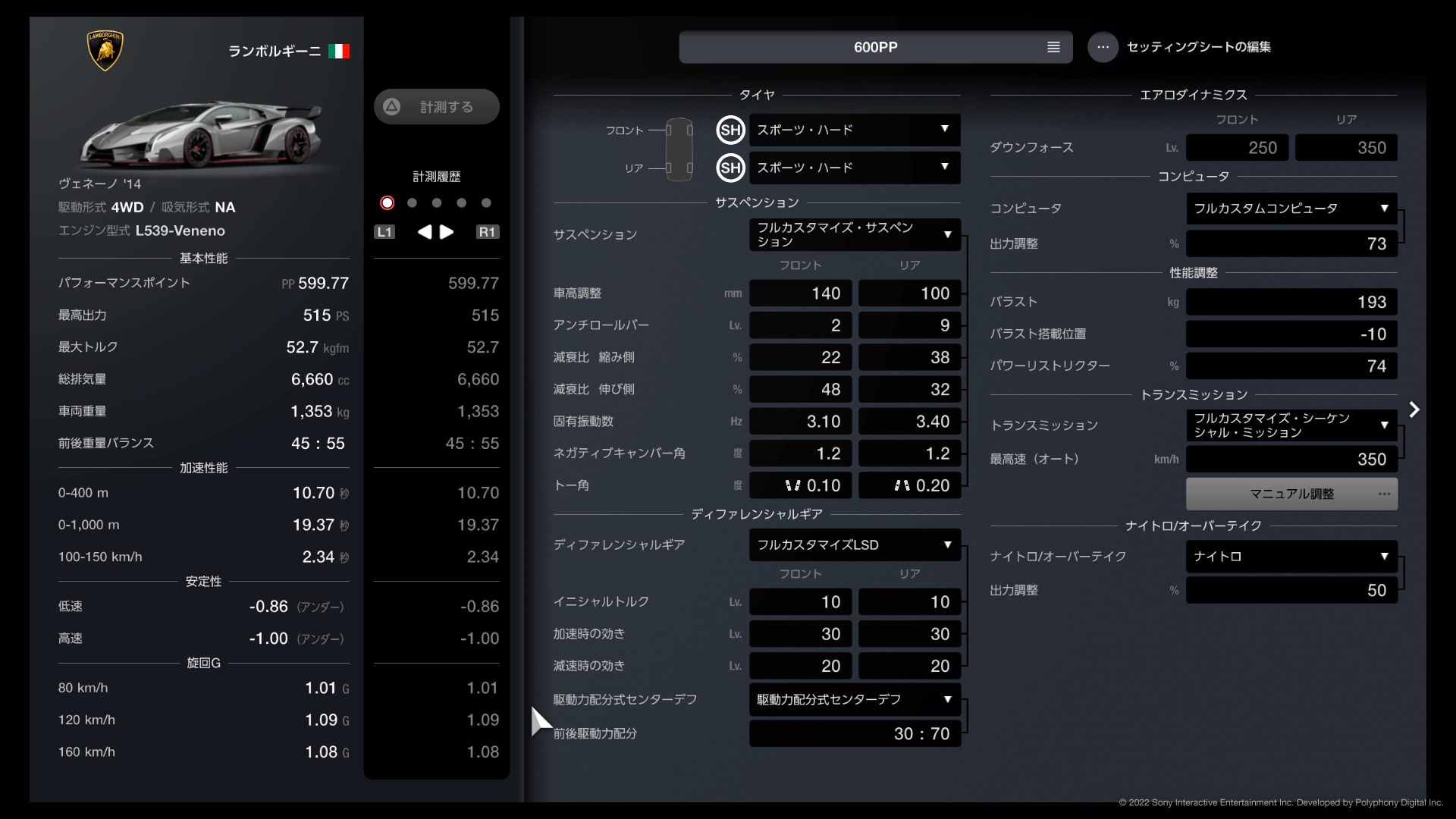
Task: Expand the フルカスタムコンピュータ dropdown
Action: point(1291,208)
